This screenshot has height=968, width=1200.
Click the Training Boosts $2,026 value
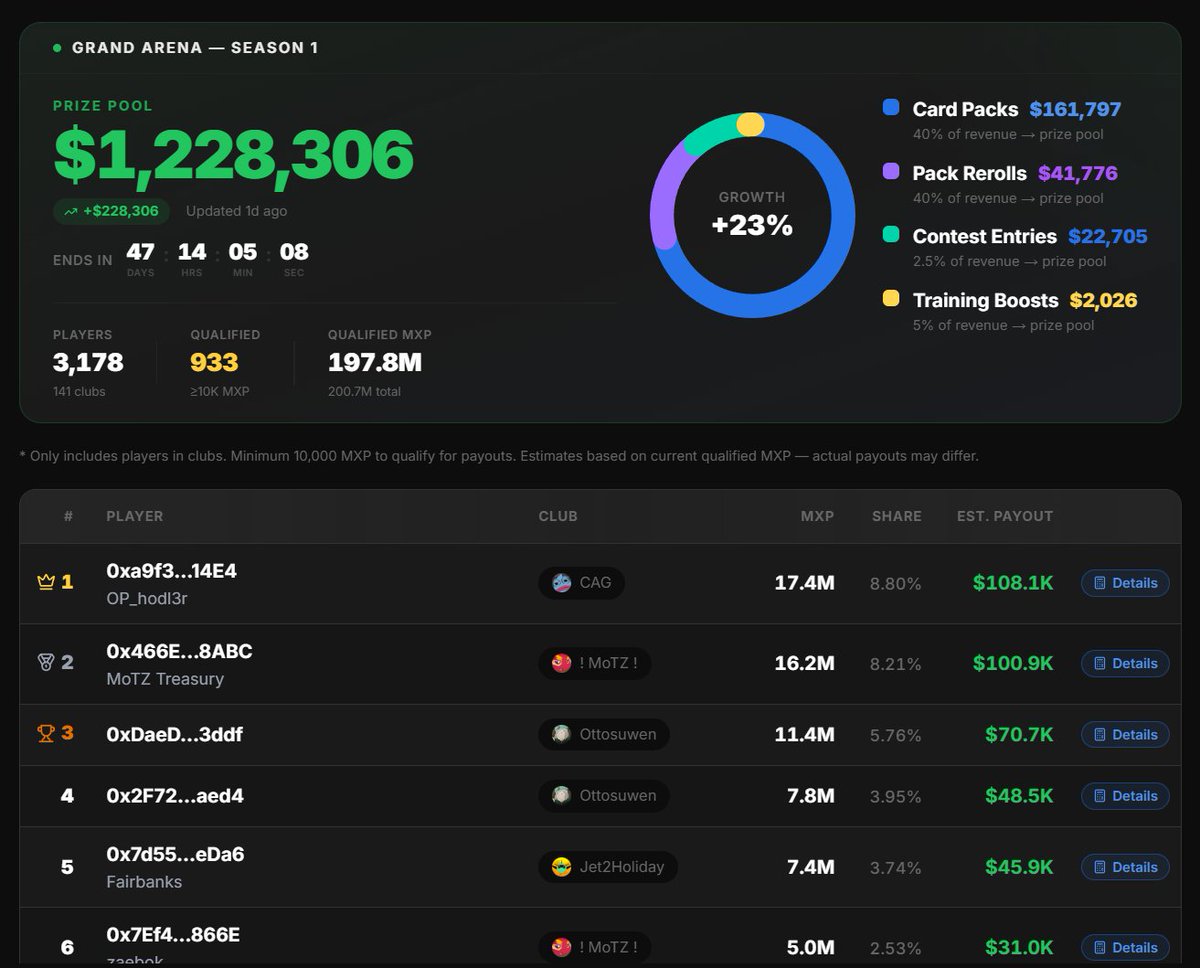[x=1103, y=300]
